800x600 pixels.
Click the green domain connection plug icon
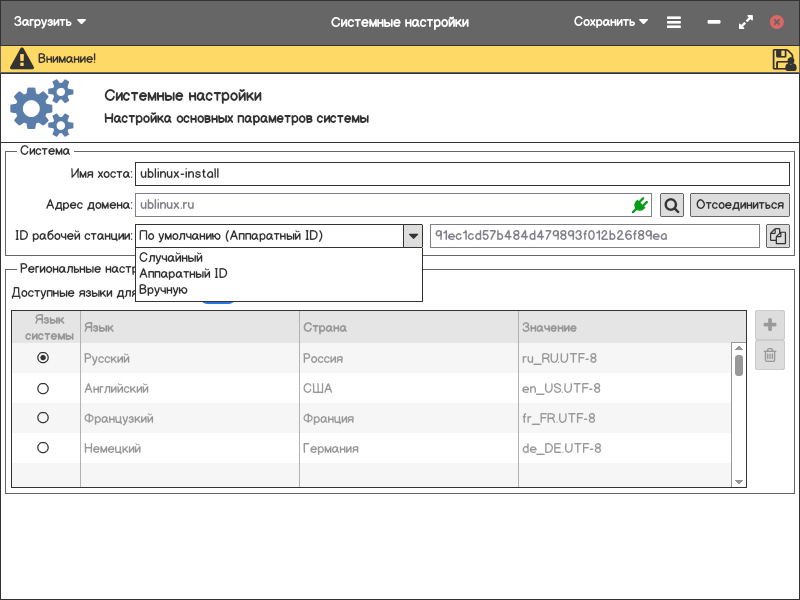pos(640,205)
